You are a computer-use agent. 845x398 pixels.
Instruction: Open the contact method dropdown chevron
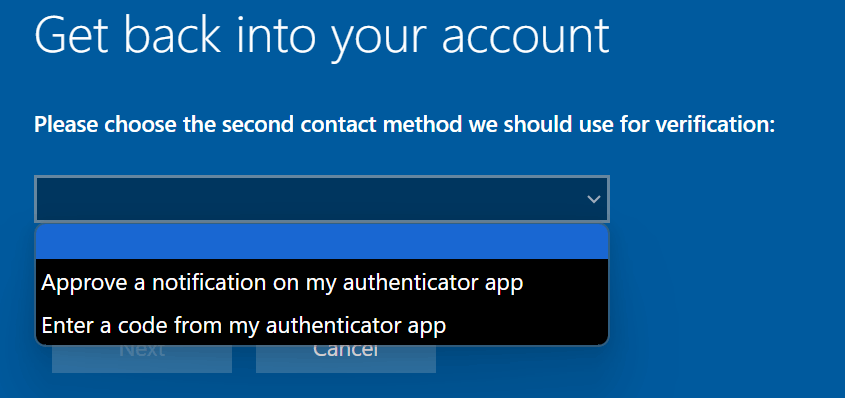click(593, 199)
